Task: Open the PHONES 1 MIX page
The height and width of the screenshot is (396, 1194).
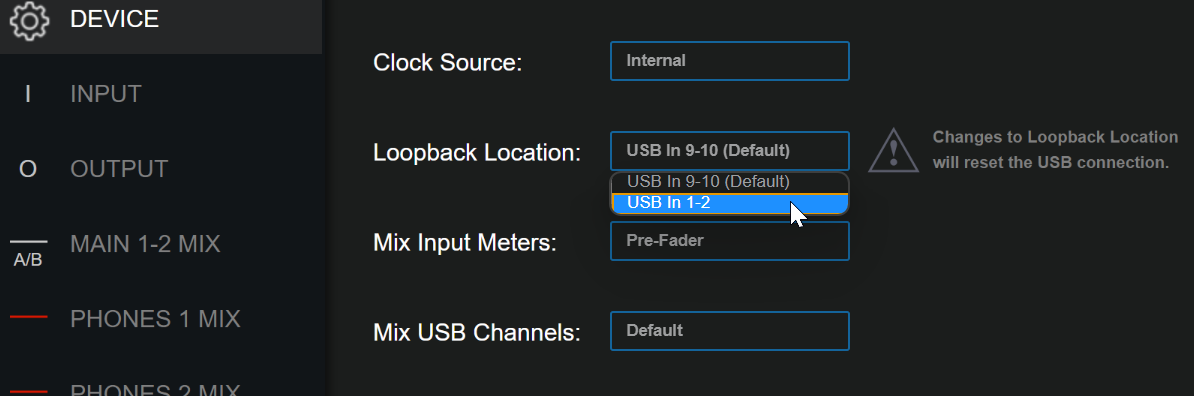Action: [155, 318]
